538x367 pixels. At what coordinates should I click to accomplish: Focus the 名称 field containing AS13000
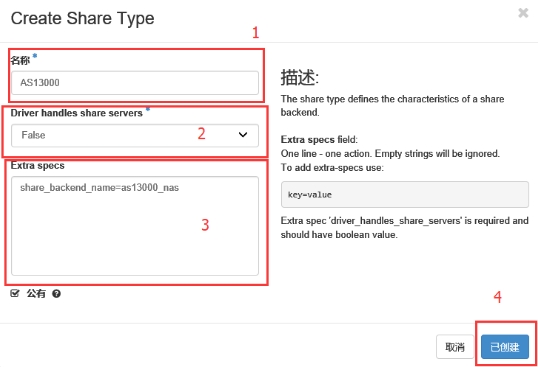(135, 83)
